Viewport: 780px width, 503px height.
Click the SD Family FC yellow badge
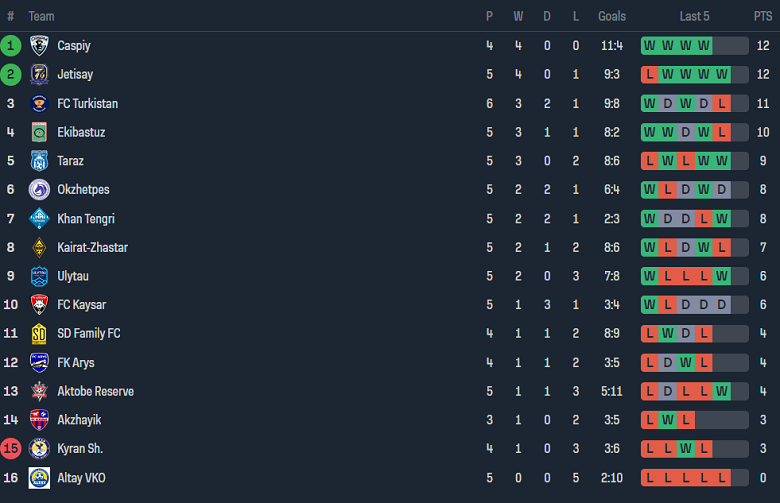click(x=39, y=334)
